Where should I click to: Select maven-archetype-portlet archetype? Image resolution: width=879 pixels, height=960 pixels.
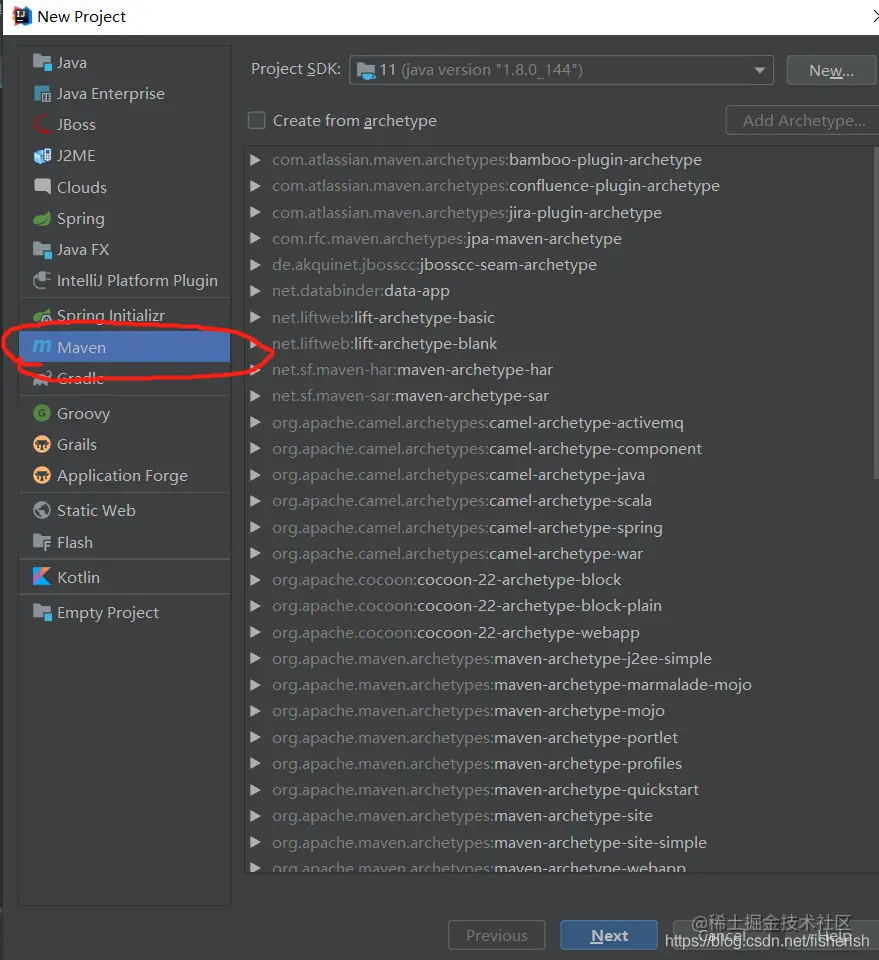474,738
